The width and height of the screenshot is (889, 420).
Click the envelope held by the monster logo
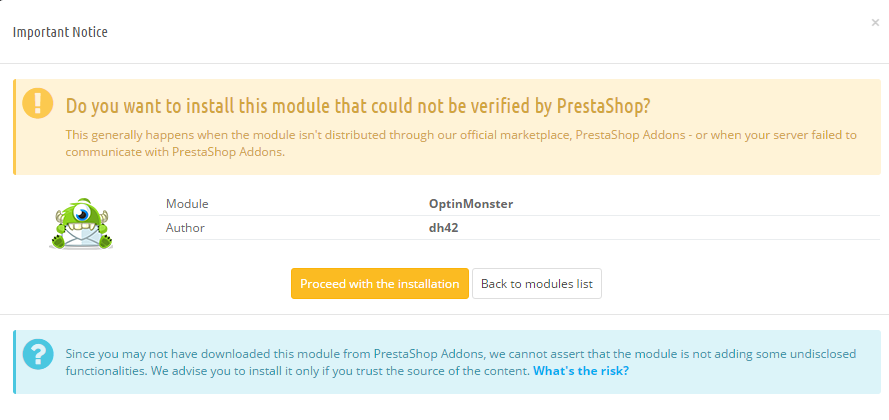[81, 237]
